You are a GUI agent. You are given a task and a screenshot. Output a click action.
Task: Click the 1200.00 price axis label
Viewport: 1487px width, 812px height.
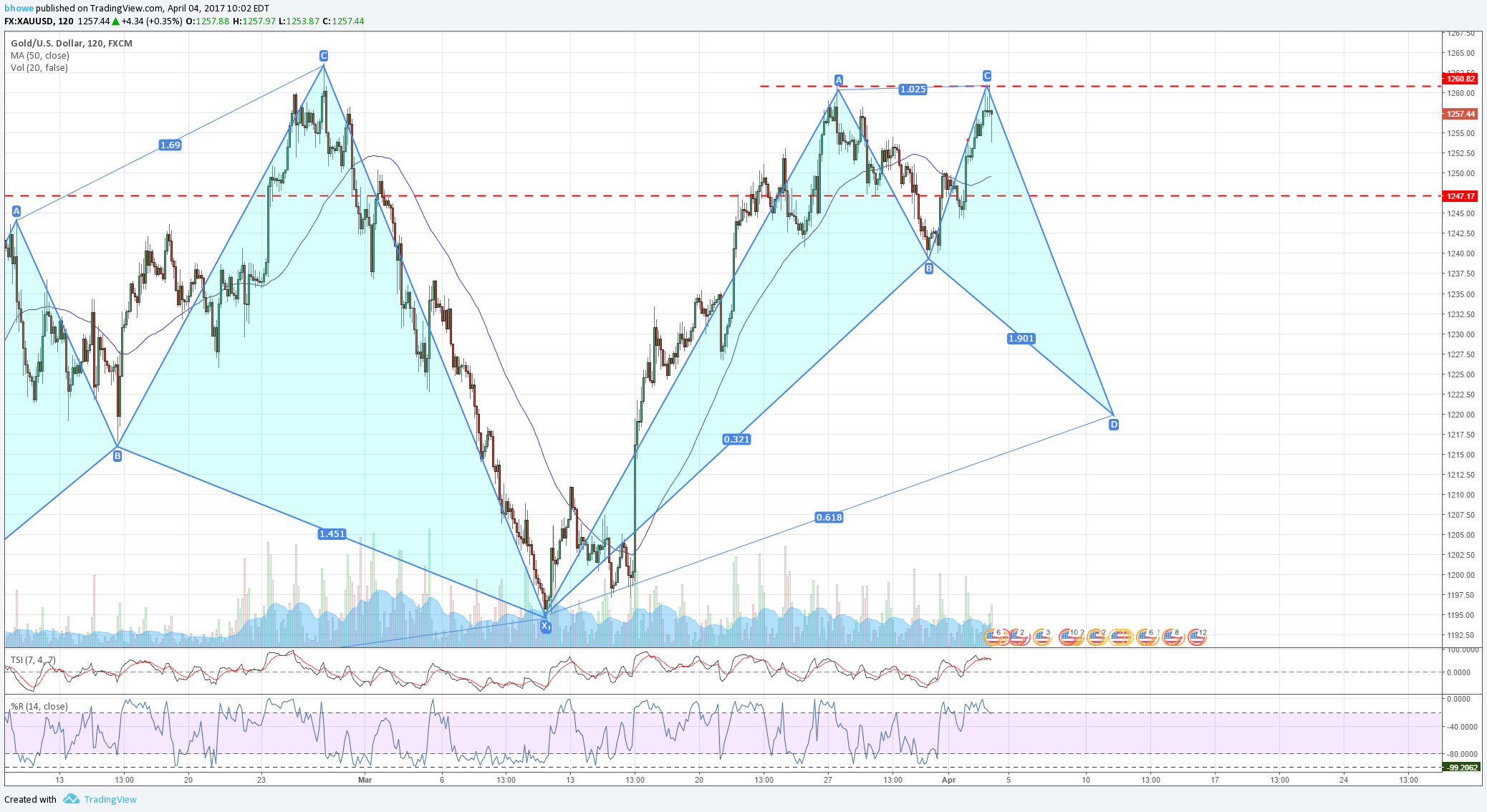tap(1460, 575)
